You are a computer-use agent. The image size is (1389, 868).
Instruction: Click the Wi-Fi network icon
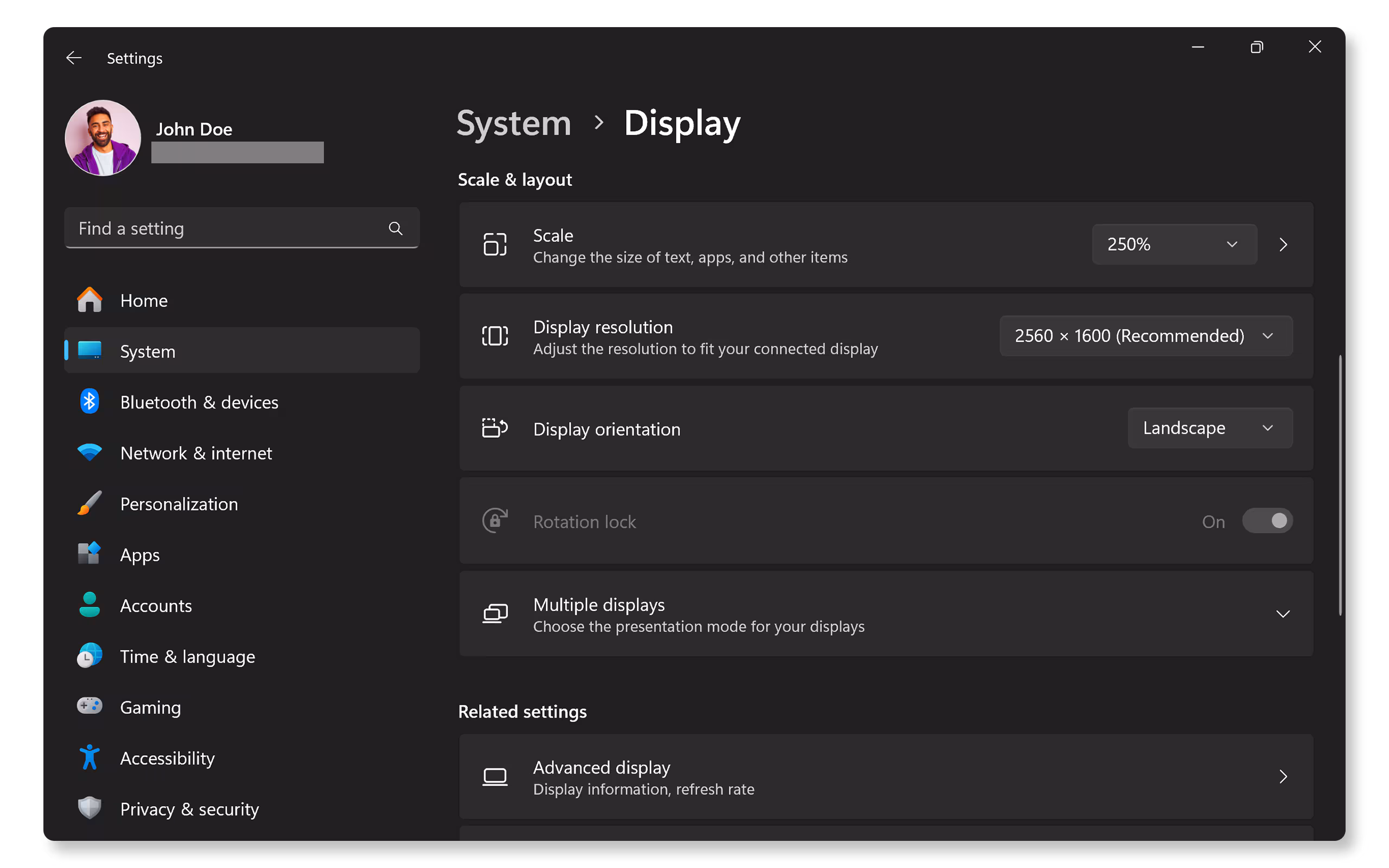[90, 452]
